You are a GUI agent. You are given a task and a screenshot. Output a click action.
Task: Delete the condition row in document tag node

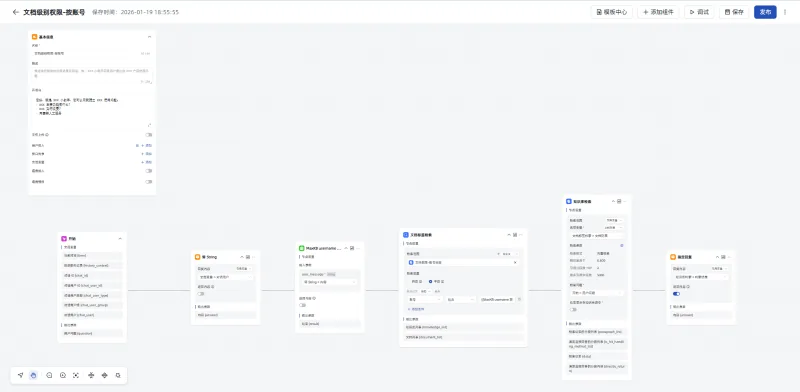tap(519, 300)
